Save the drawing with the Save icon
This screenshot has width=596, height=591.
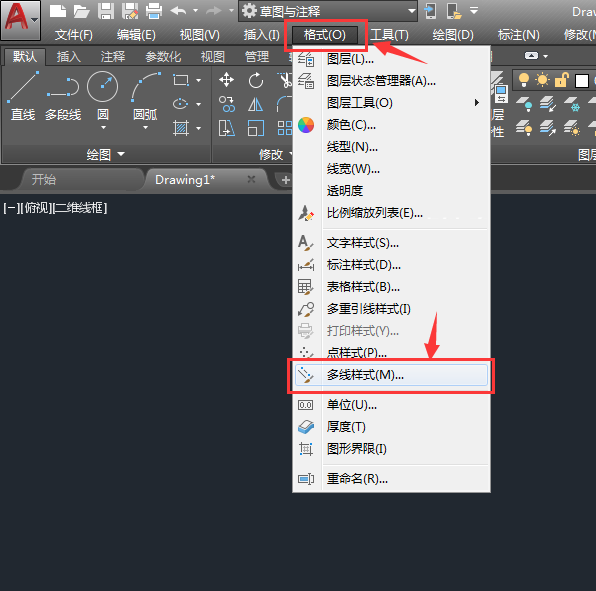coord(106,11)
